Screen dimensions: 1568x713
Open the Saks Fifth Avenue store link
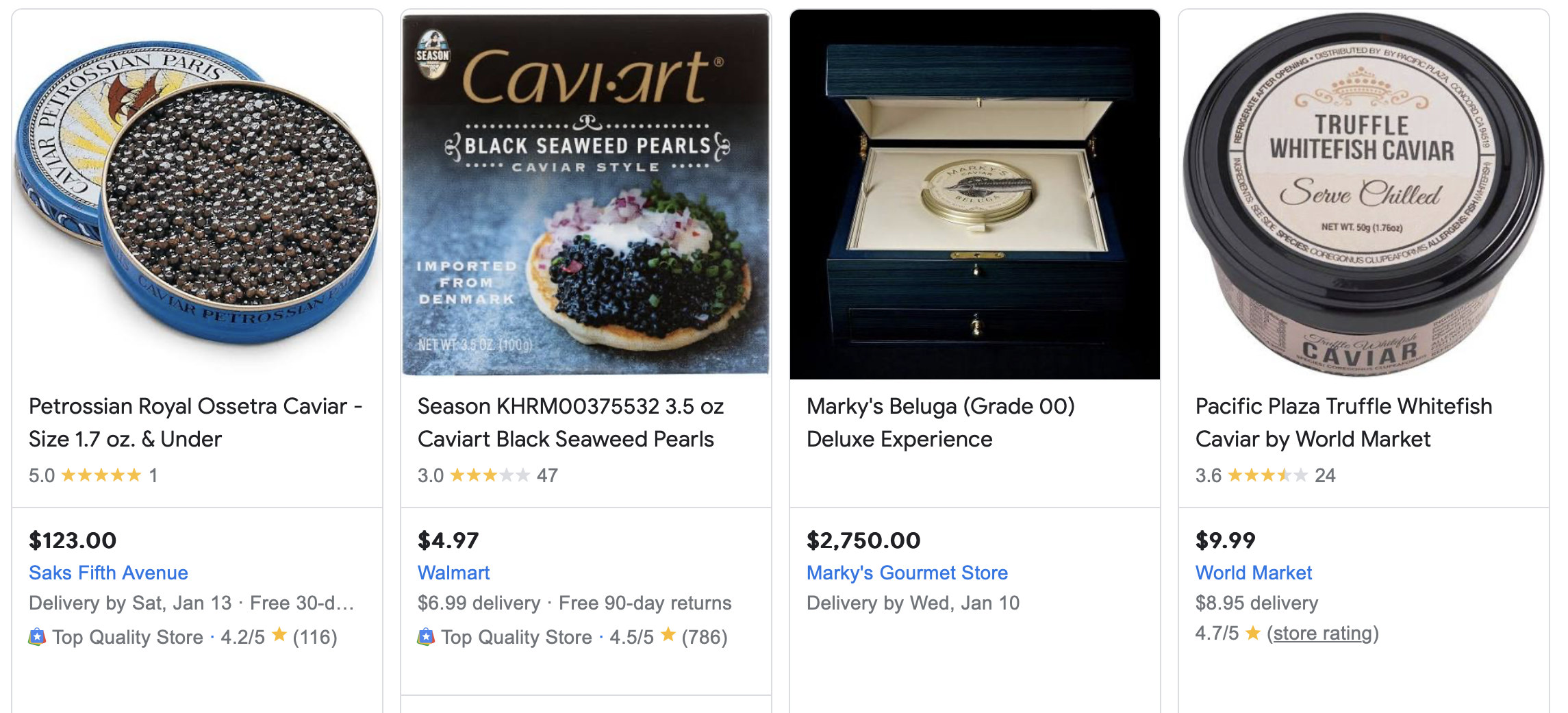(x=108, y=573)
